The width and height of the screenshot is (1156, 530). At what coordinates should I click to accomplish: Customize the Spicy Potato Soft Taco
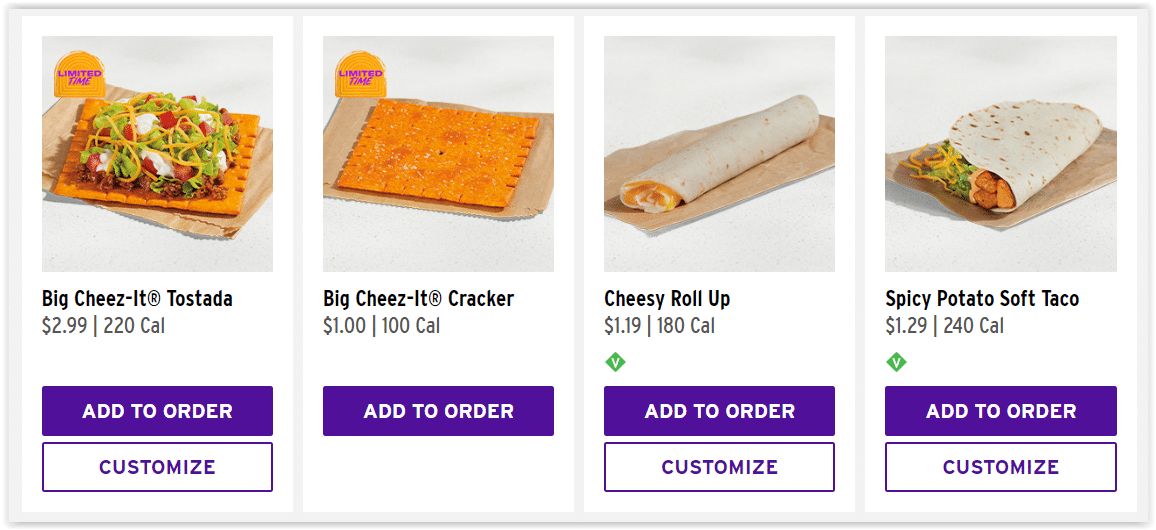point(1000,467)
